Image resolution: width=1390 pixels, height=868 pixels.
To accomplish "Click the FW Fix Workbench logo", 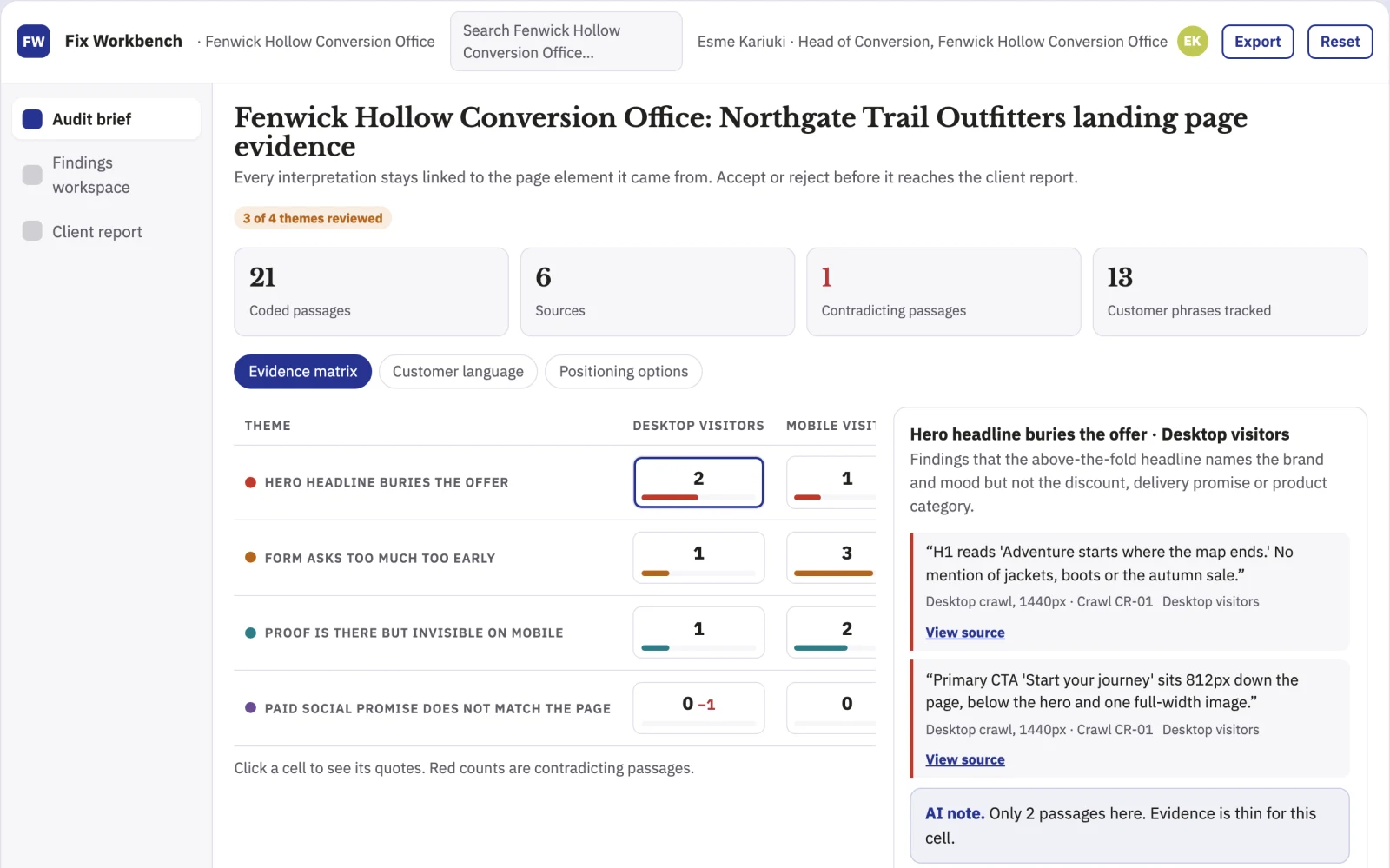I will click(33, 41).
